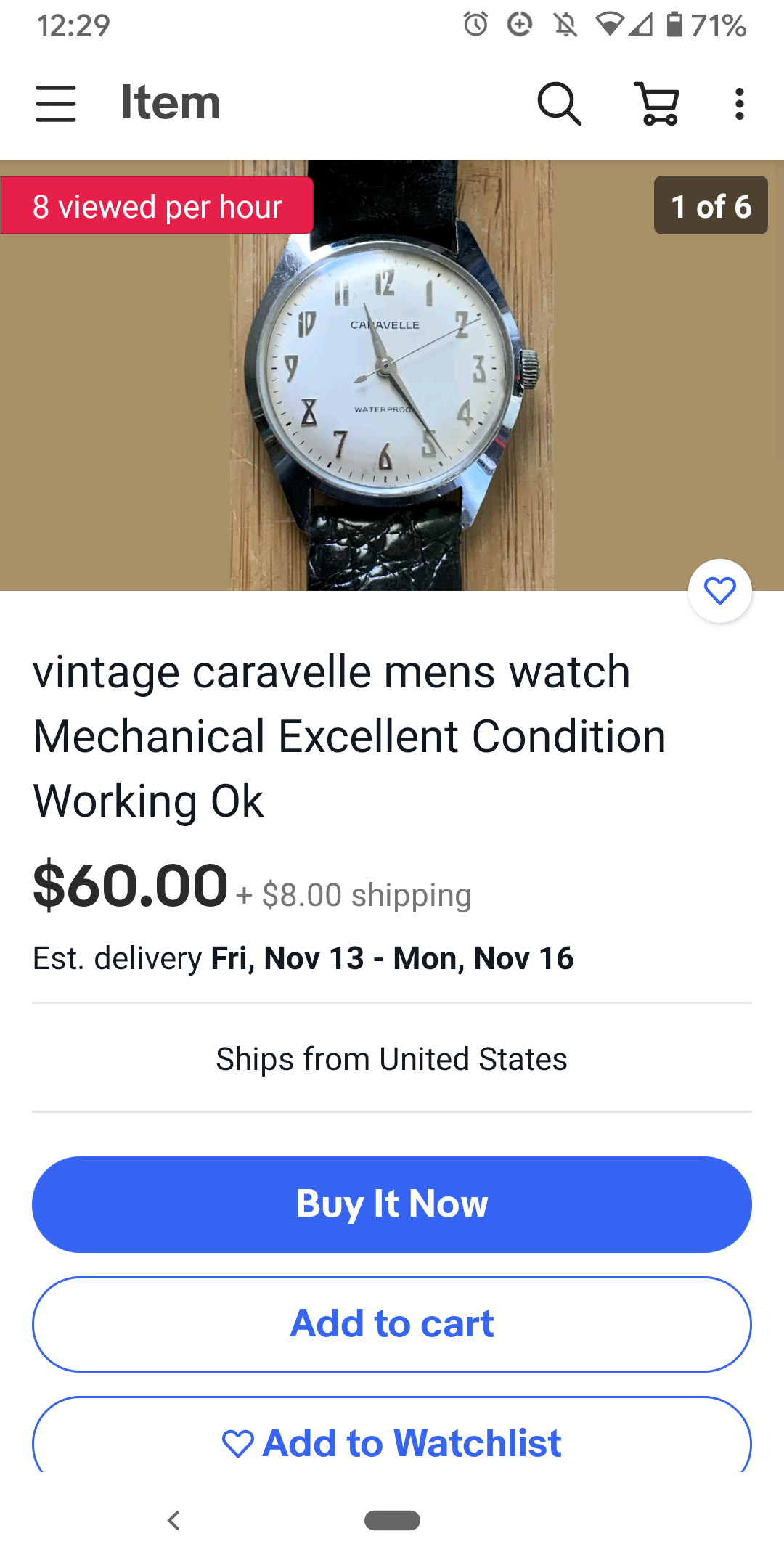The image size is (784, 1568).
Task: Tap the alarm clock status icon
Action: pyautogui.click(x=476, y=25)
